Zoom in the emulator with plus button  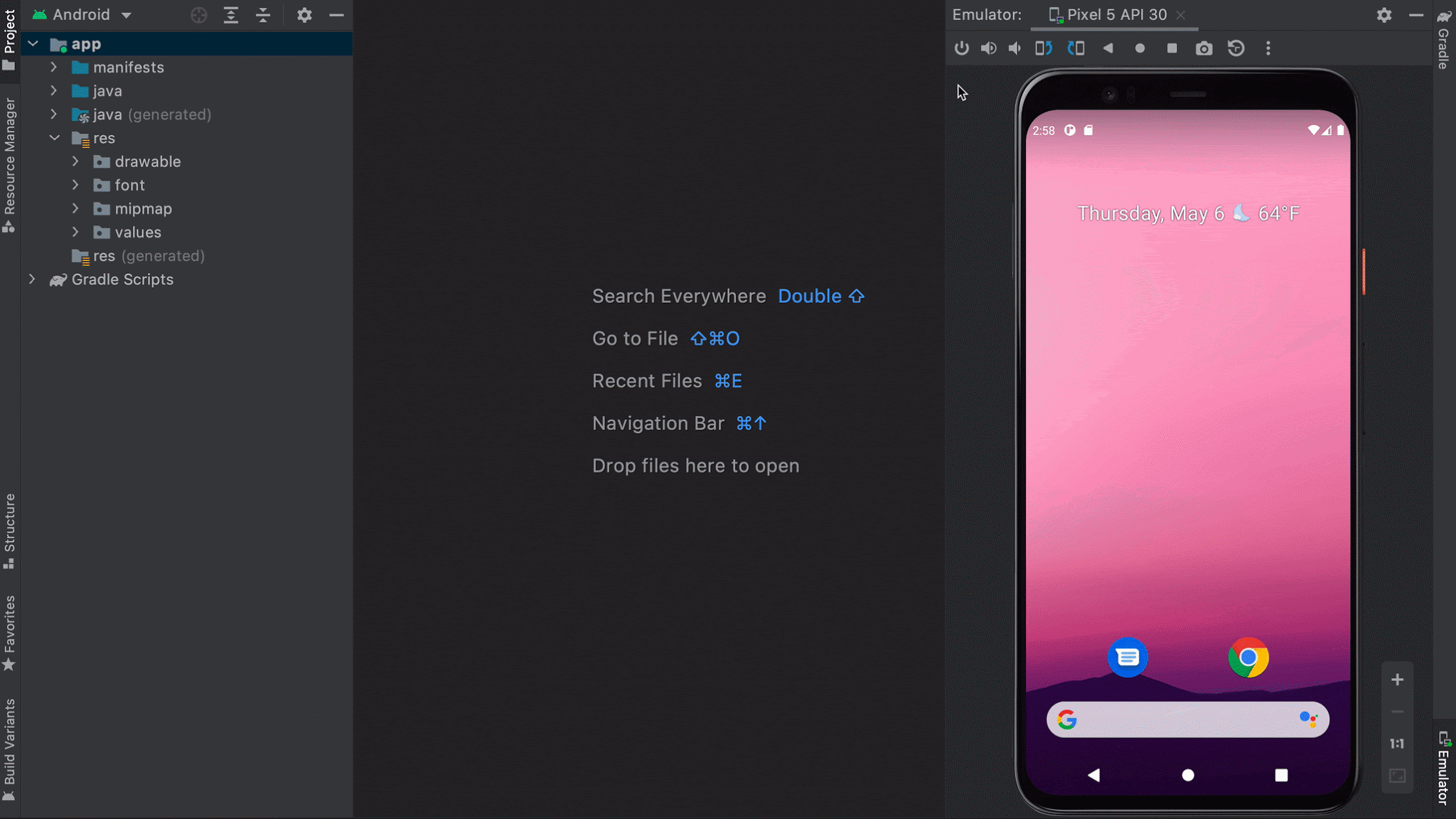(1397, 680)
